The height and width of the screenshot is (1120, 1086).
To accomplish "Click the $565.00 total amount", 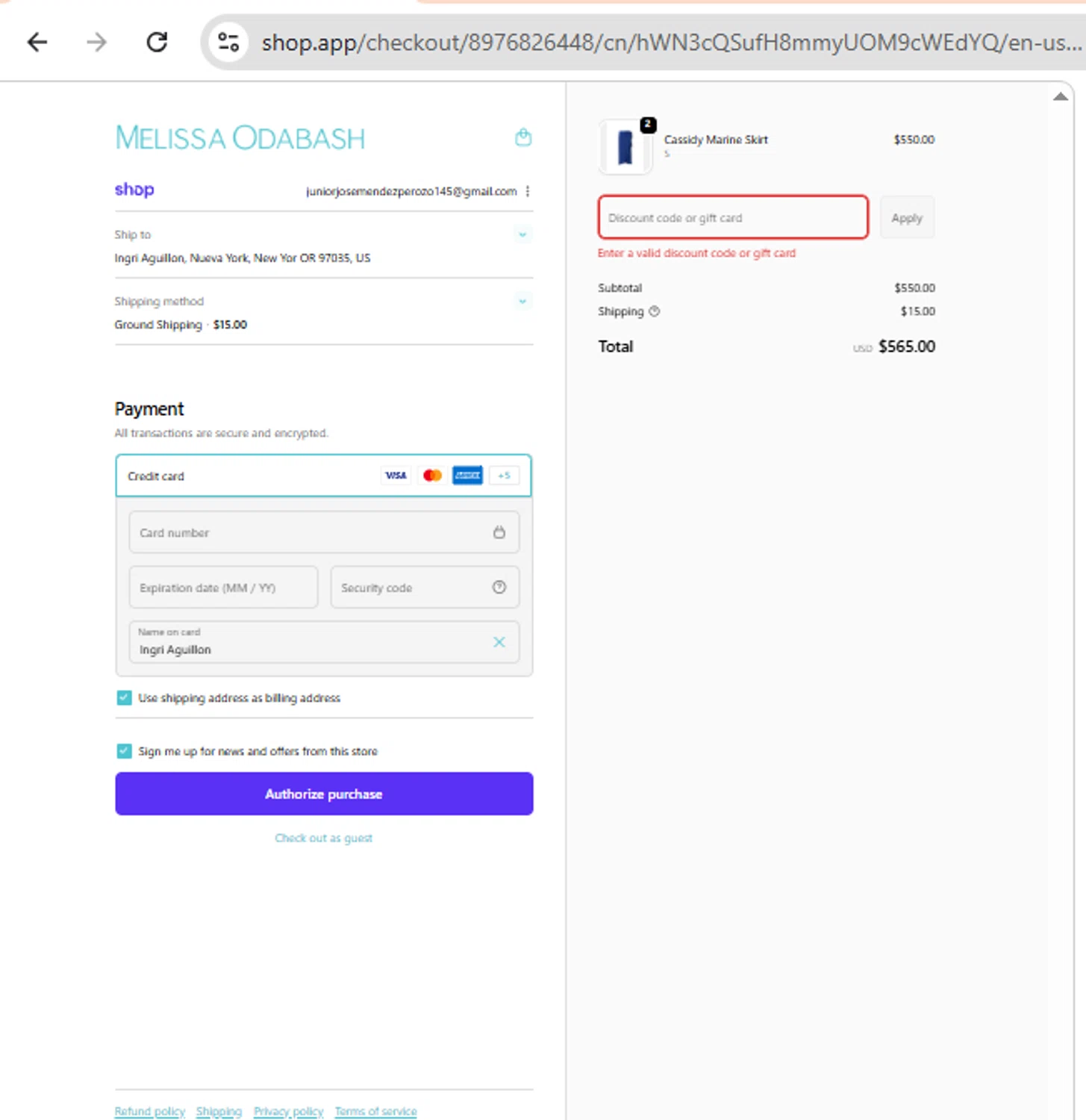I will coord(907,346).
